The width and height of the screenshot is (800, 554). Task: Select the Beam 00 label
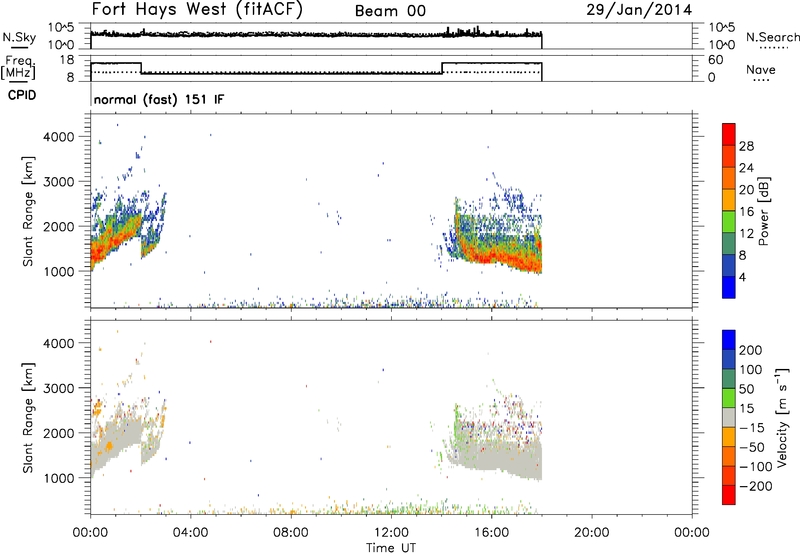point(390,11)
